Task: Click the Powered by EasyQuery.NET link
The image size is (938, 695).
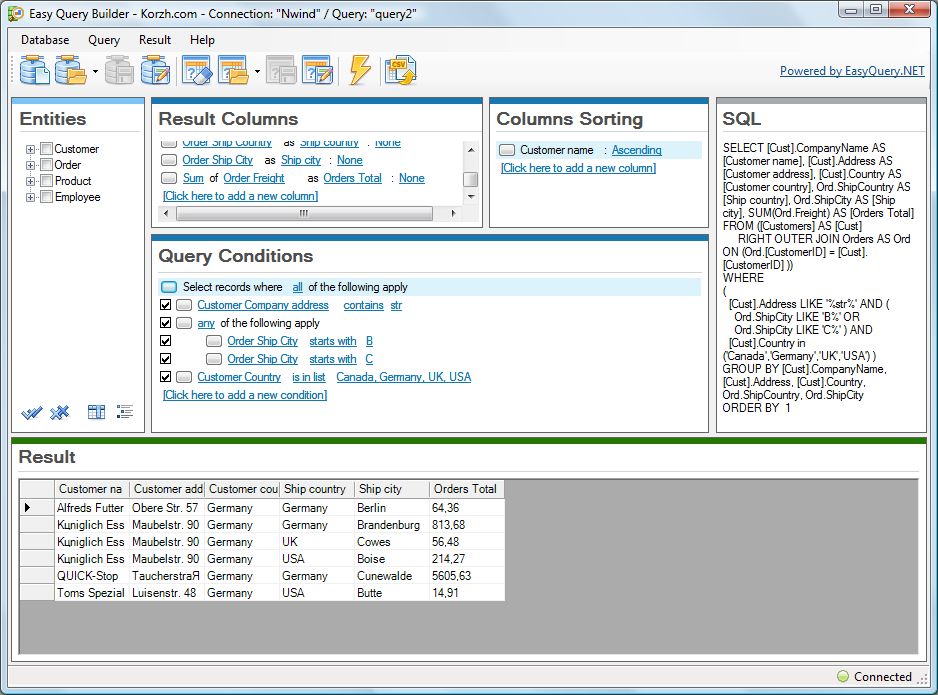Action: pos(852,71)
